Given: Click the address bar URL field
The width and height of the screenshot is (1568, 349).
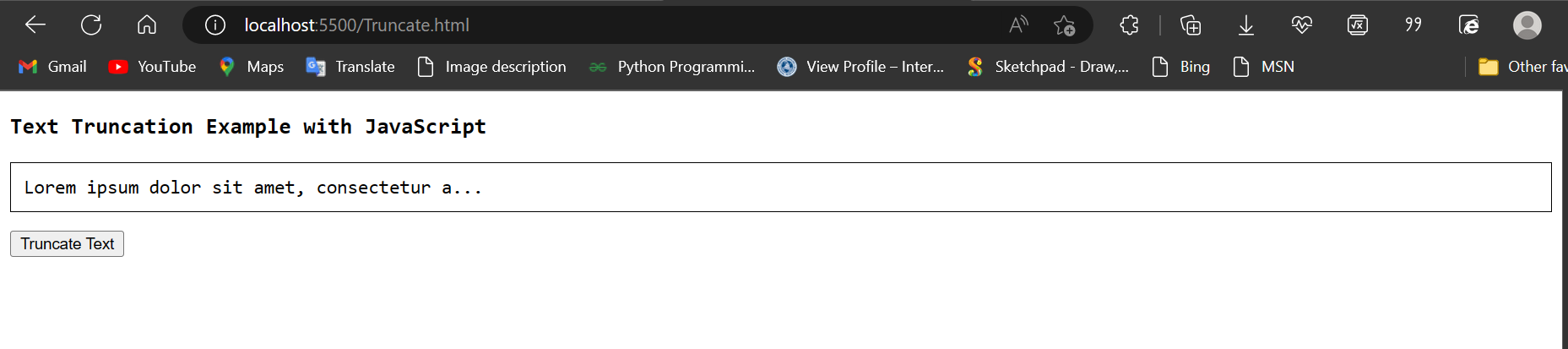Looking at the screenshot, I should (x=591, y=25).
